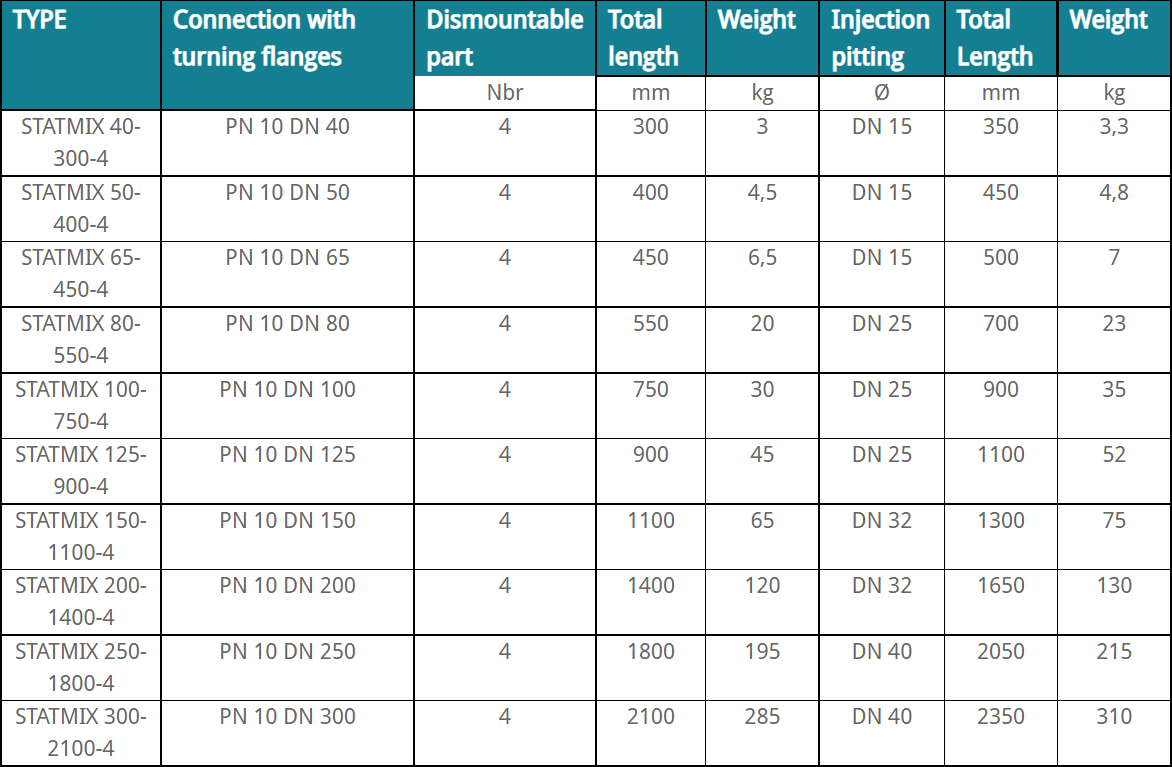Select the 285 weight value cell
The image size is (1172, 767).
[762, 717]
